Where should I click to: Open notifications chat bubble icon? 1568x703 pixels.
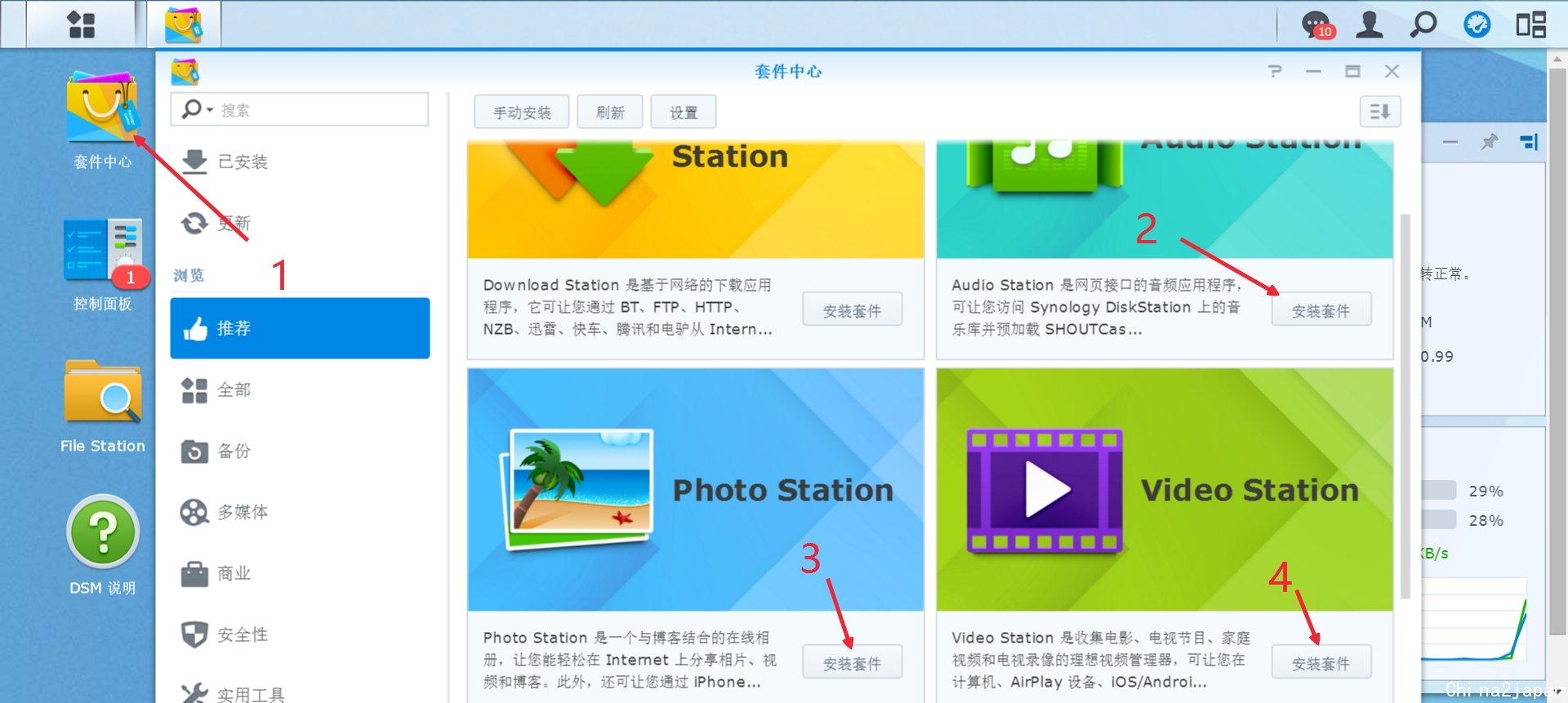(1316, 24)
